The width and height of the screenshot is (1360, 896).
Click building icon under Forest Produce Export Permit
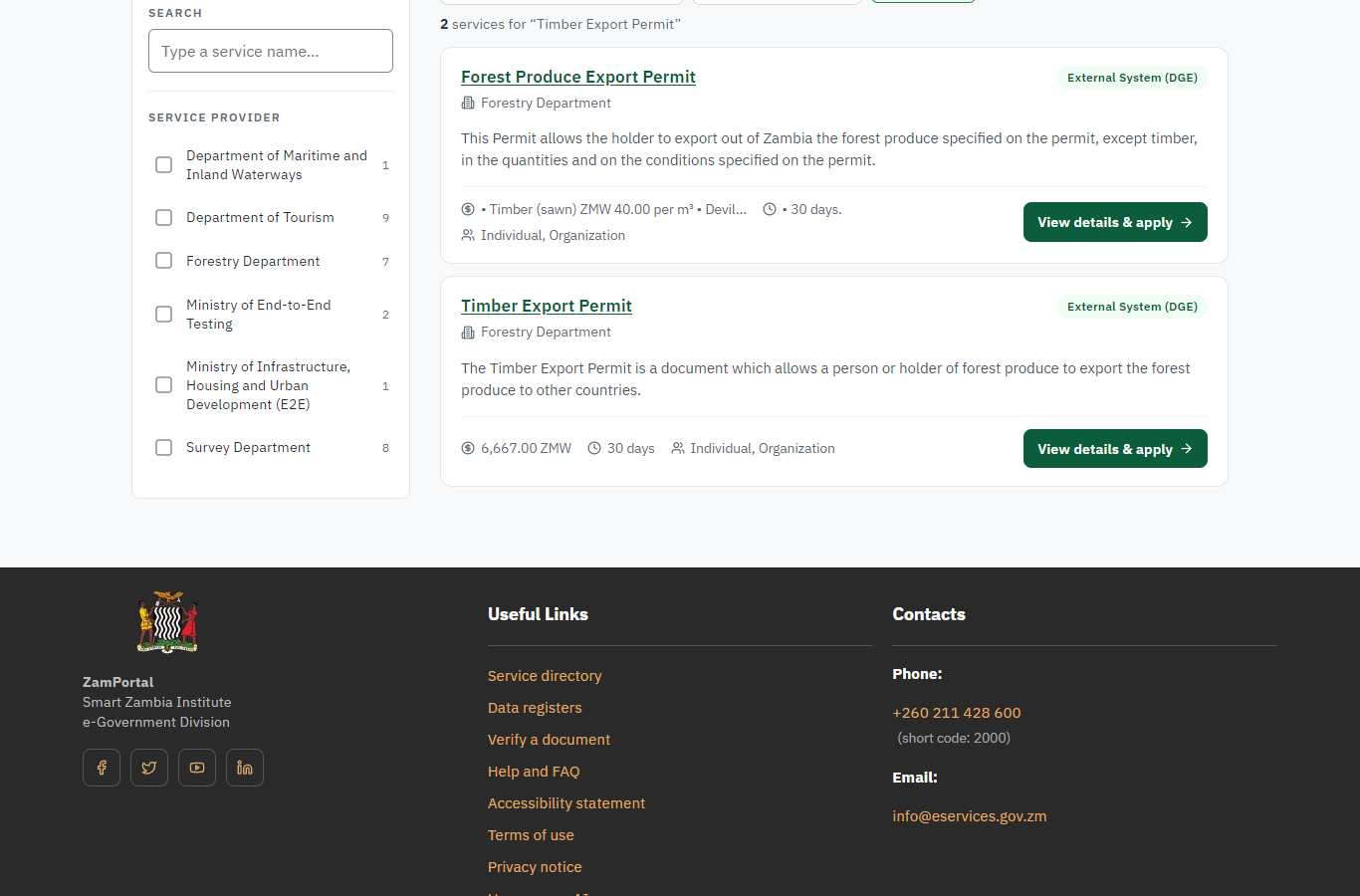(x=468, y=104)
